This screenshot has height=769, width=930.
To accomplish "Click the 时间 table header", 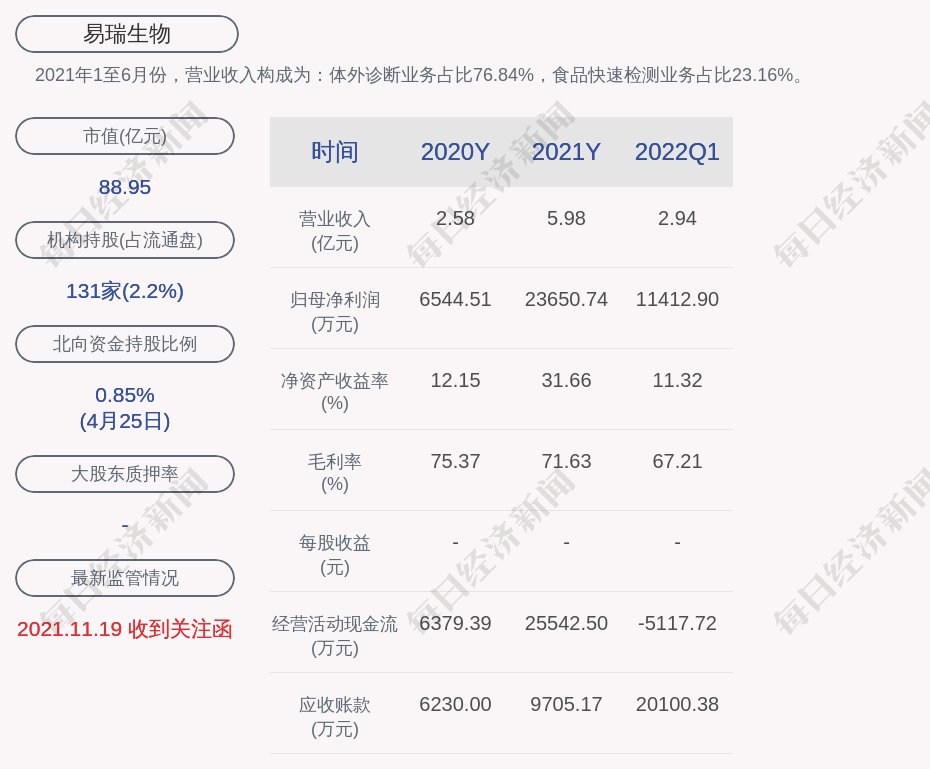I will click(x=335, y=152).
